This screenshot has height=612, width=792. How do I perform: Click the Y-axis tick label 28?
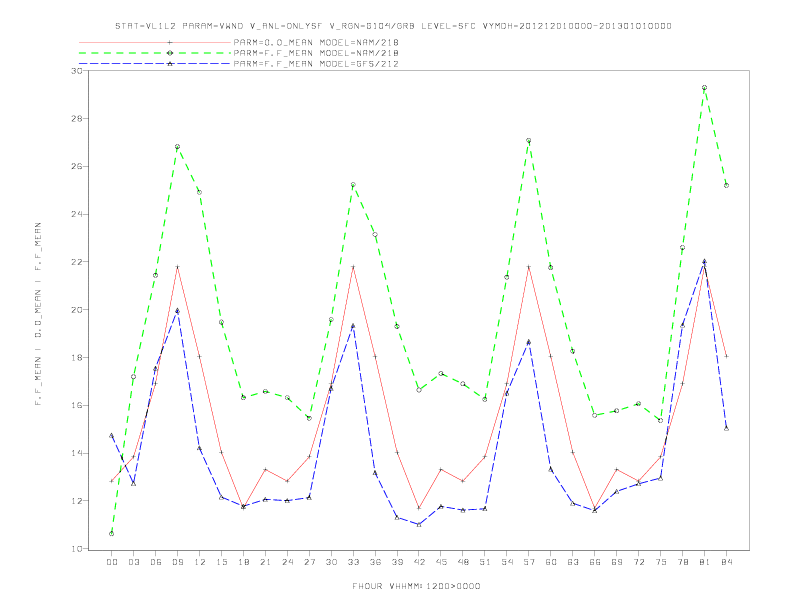[77, 119]
